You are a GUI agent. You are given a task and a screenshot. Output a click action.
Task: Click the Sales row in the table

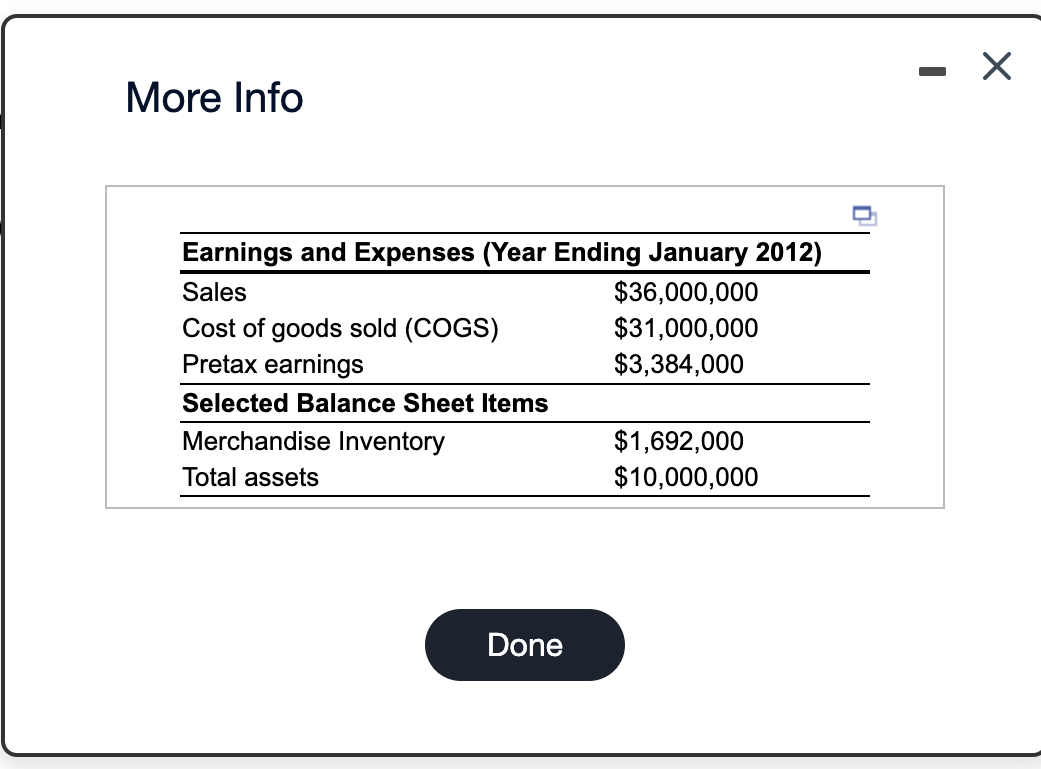coord(213,292)
